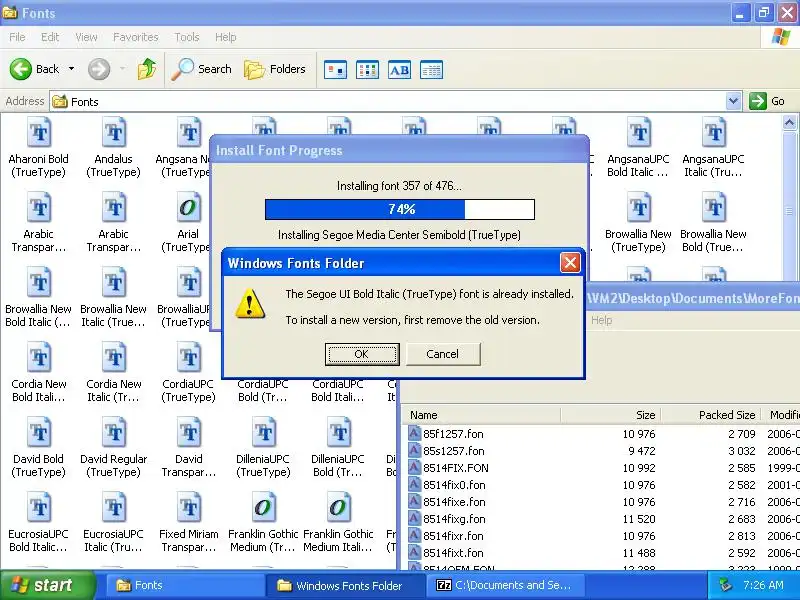Click the green Back arrow icon

pyautogui.click(x=21, y=69)
